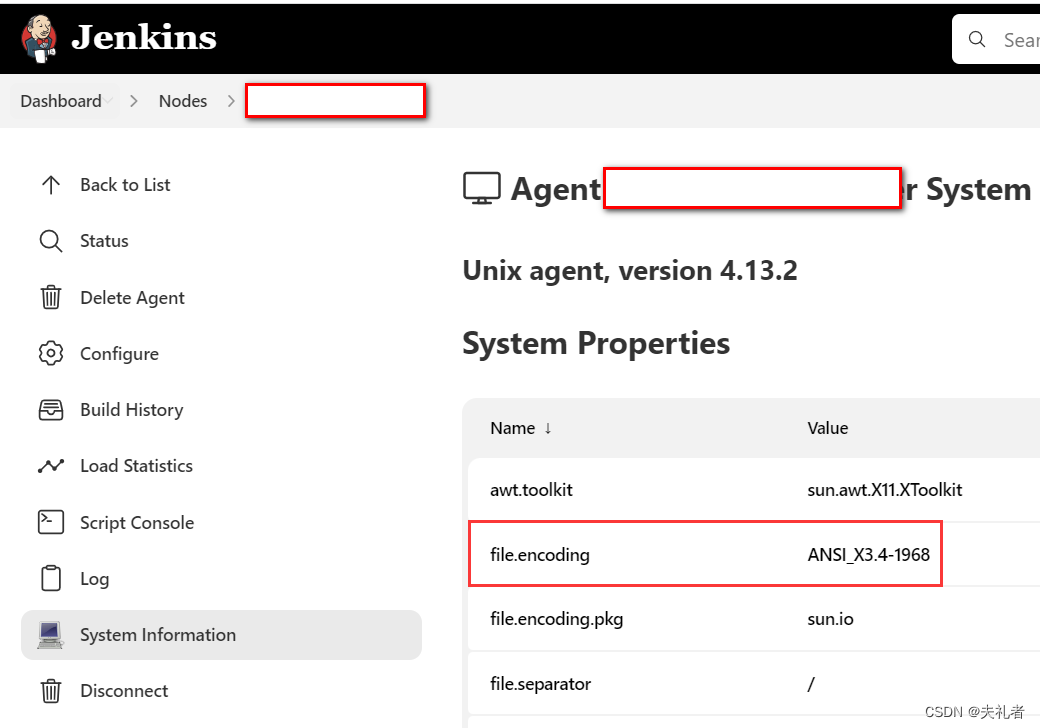Click the 'Unix agent, version 4.13.2' heading
This screenshot has height=728, width=1040.
(630, 271)
